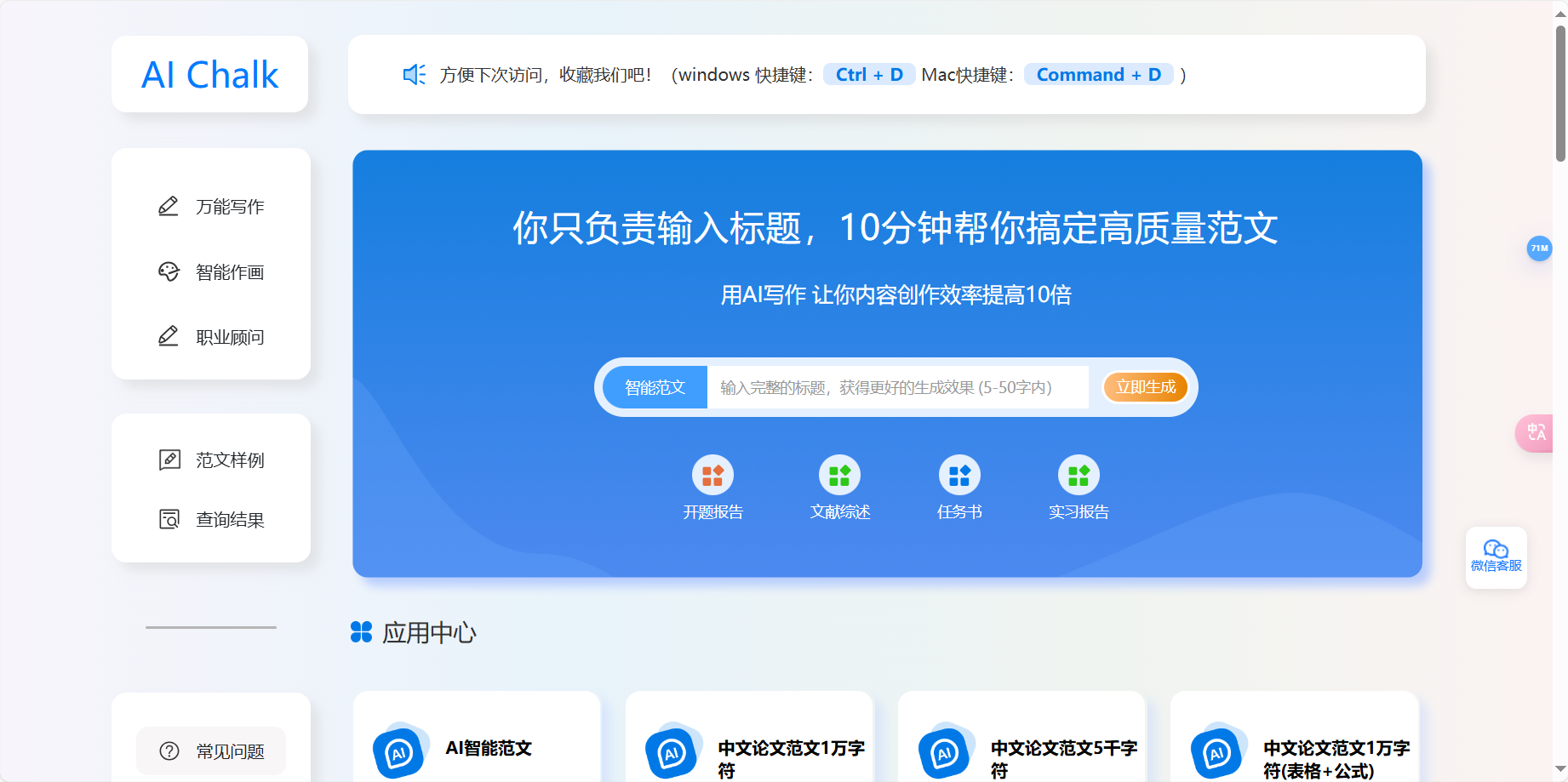Click the 立即生成 generate button

tap(1145, 387)
